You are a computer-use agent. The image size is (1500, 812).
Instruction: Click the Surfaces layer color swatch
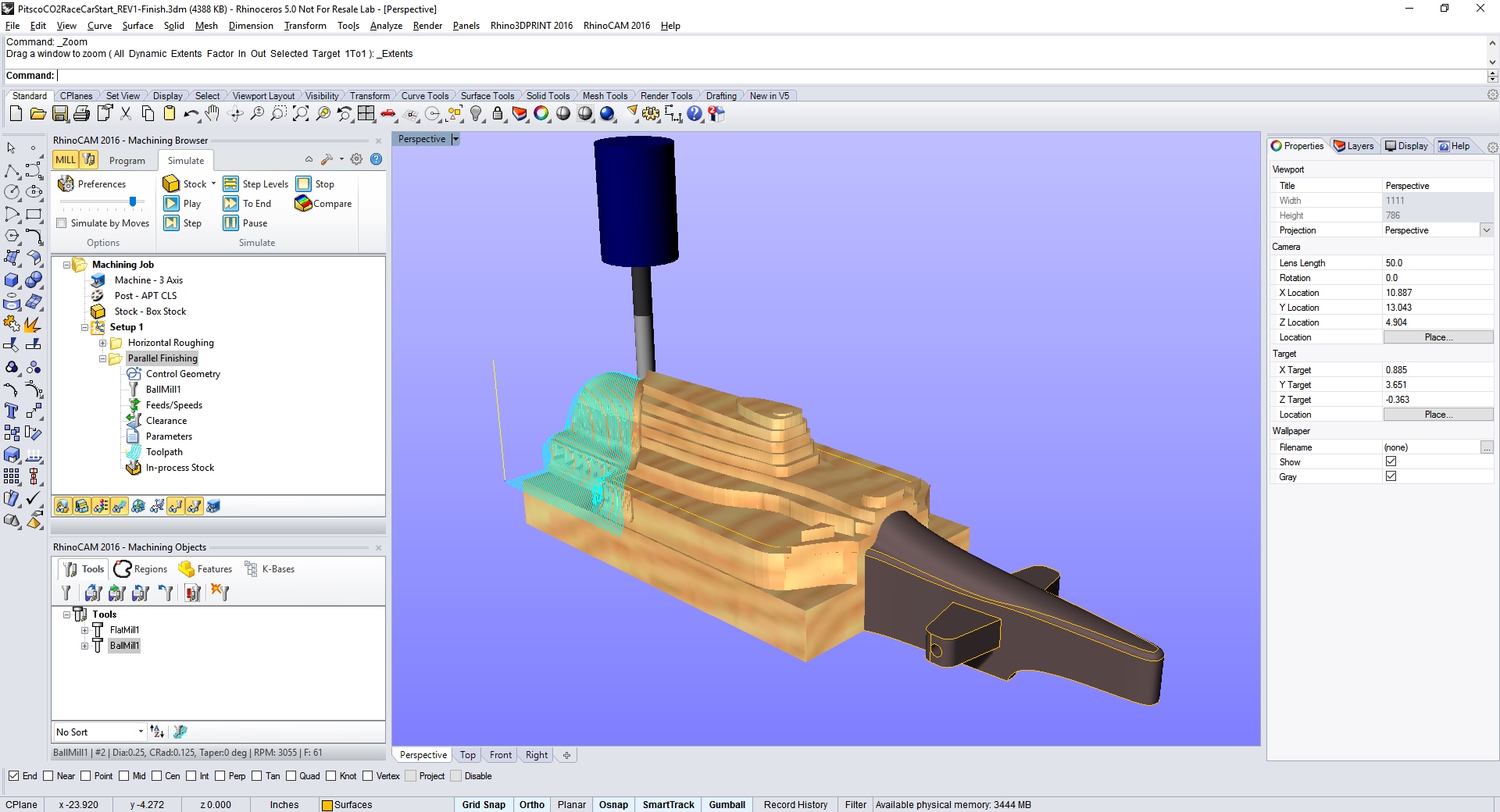tap(327, 805)
